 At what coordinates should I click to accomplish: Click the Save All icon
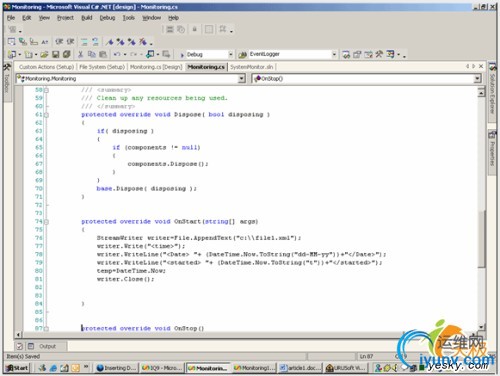point(67,54)
